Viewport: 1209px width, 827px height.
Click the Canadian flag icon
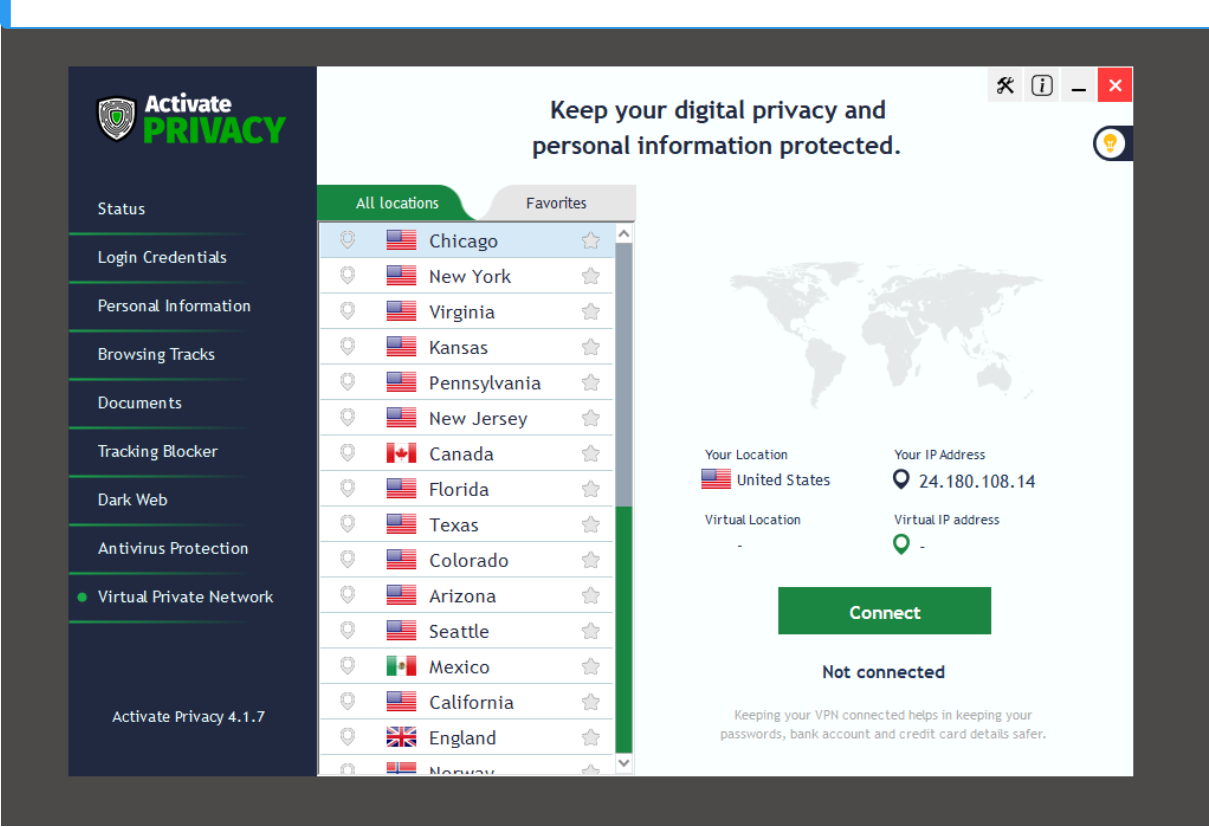click(401, 453)
